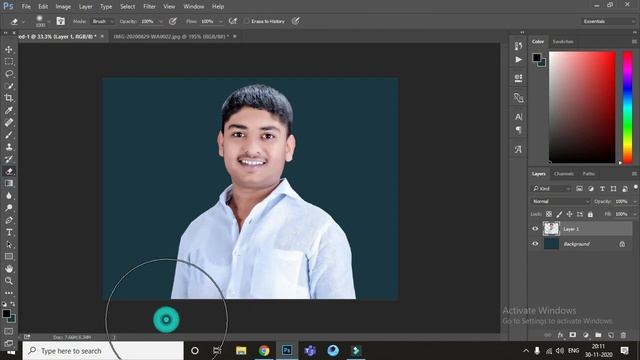The image size is (640, 360).
Task: Click the Add layer style fx icon
Action: coord(560,335)
